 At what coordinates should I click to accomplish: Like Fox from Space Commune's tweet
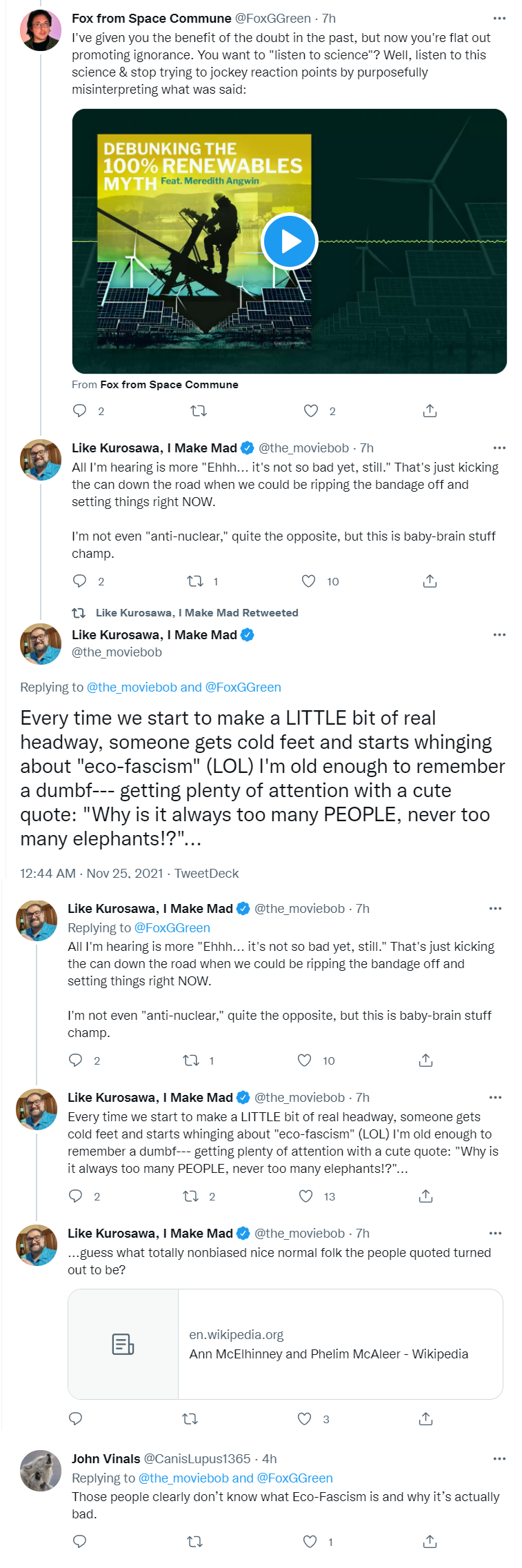(x=311, y=411)
